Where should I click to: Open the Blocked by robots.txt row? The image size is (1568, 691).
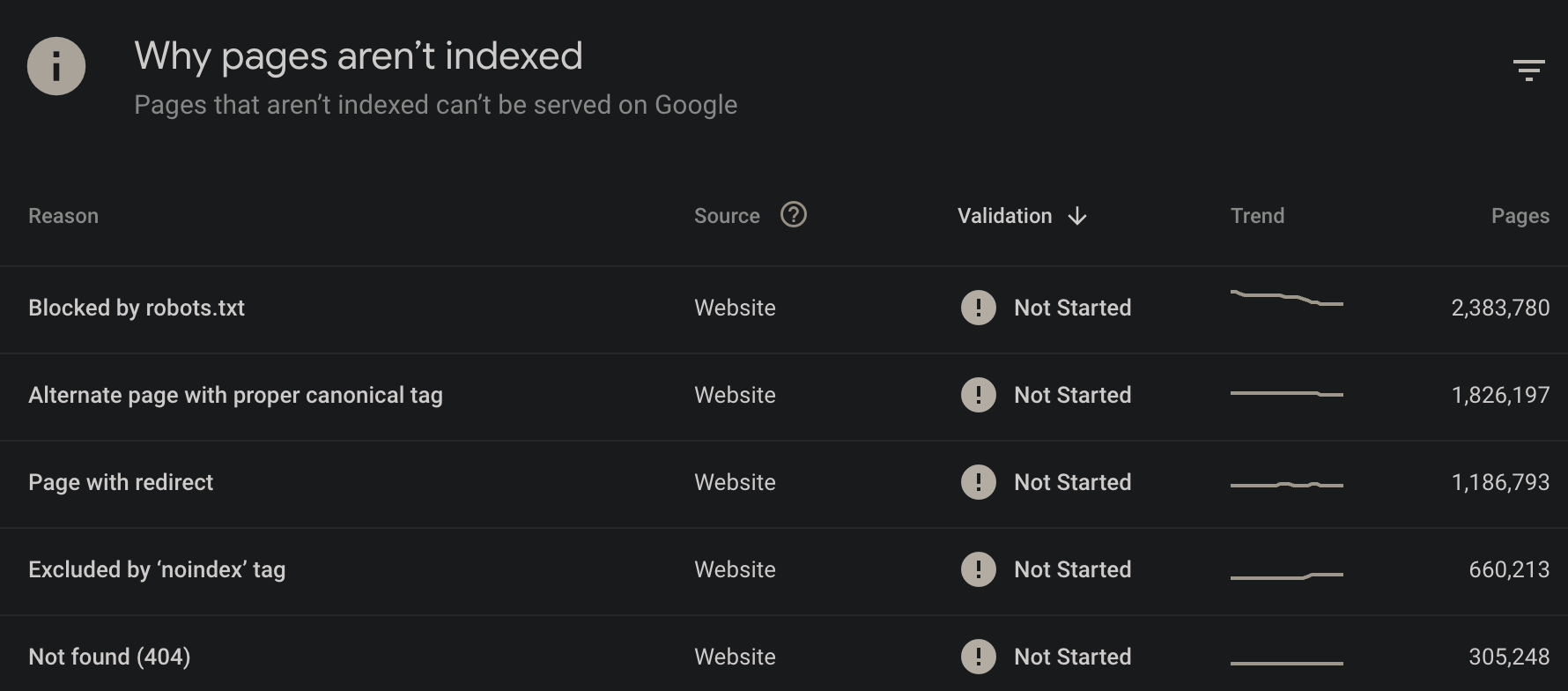click(x=784, y=309)
